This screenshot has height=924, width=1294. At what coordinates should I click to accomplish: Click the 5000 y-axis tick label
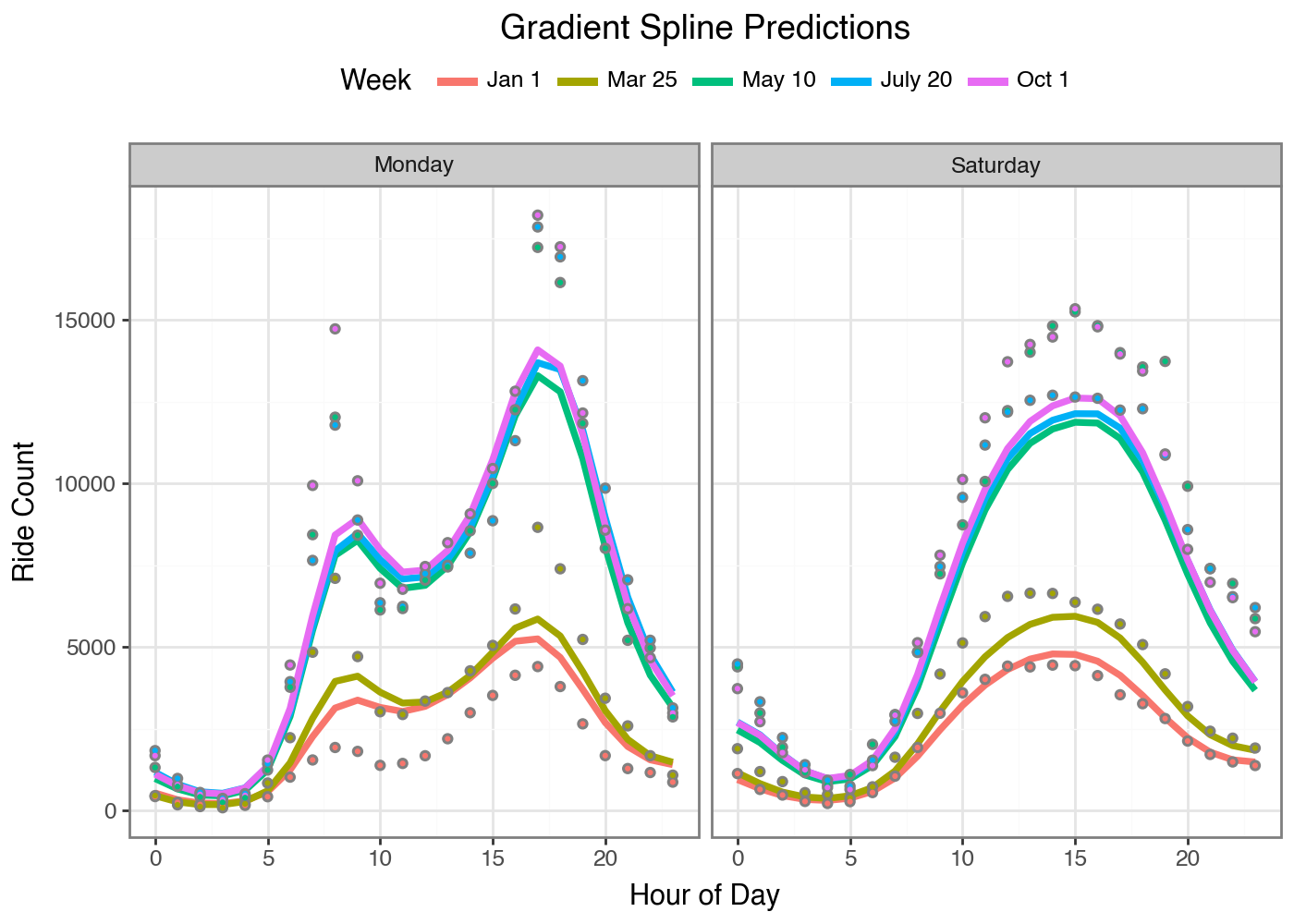(x=93, y=648)
